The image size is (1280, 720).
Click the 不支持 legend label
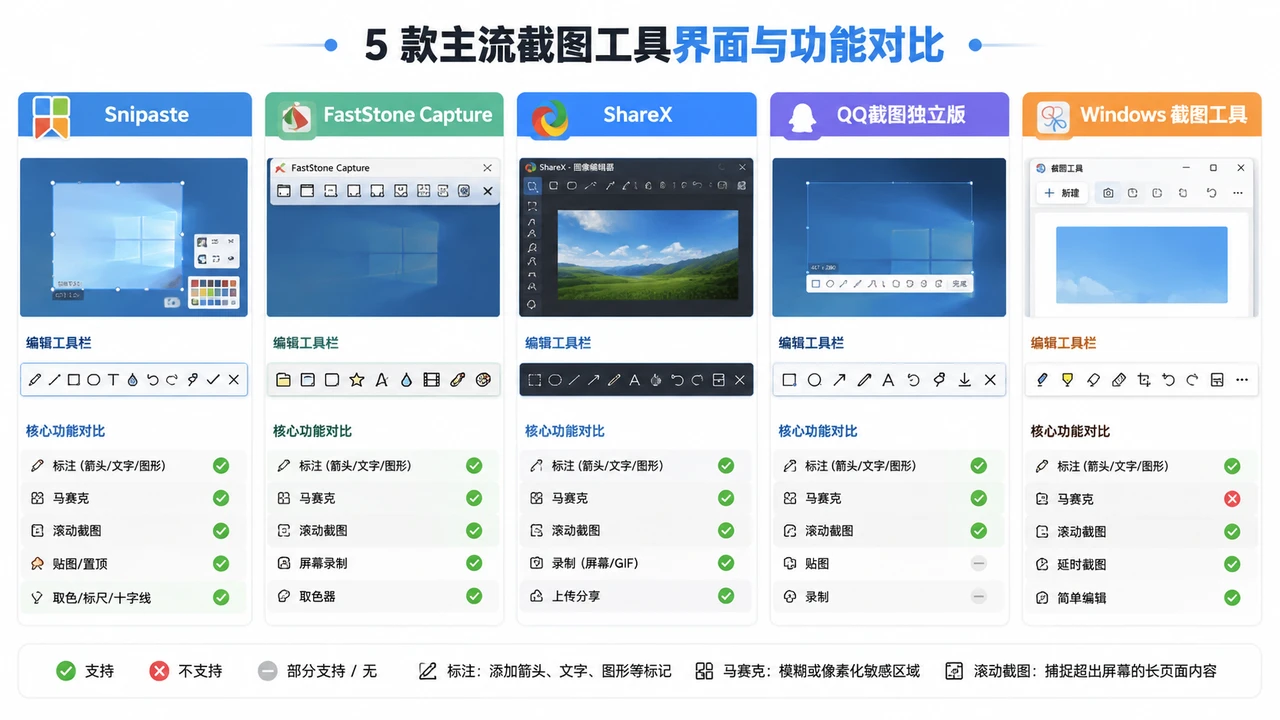tap(200, 671)
